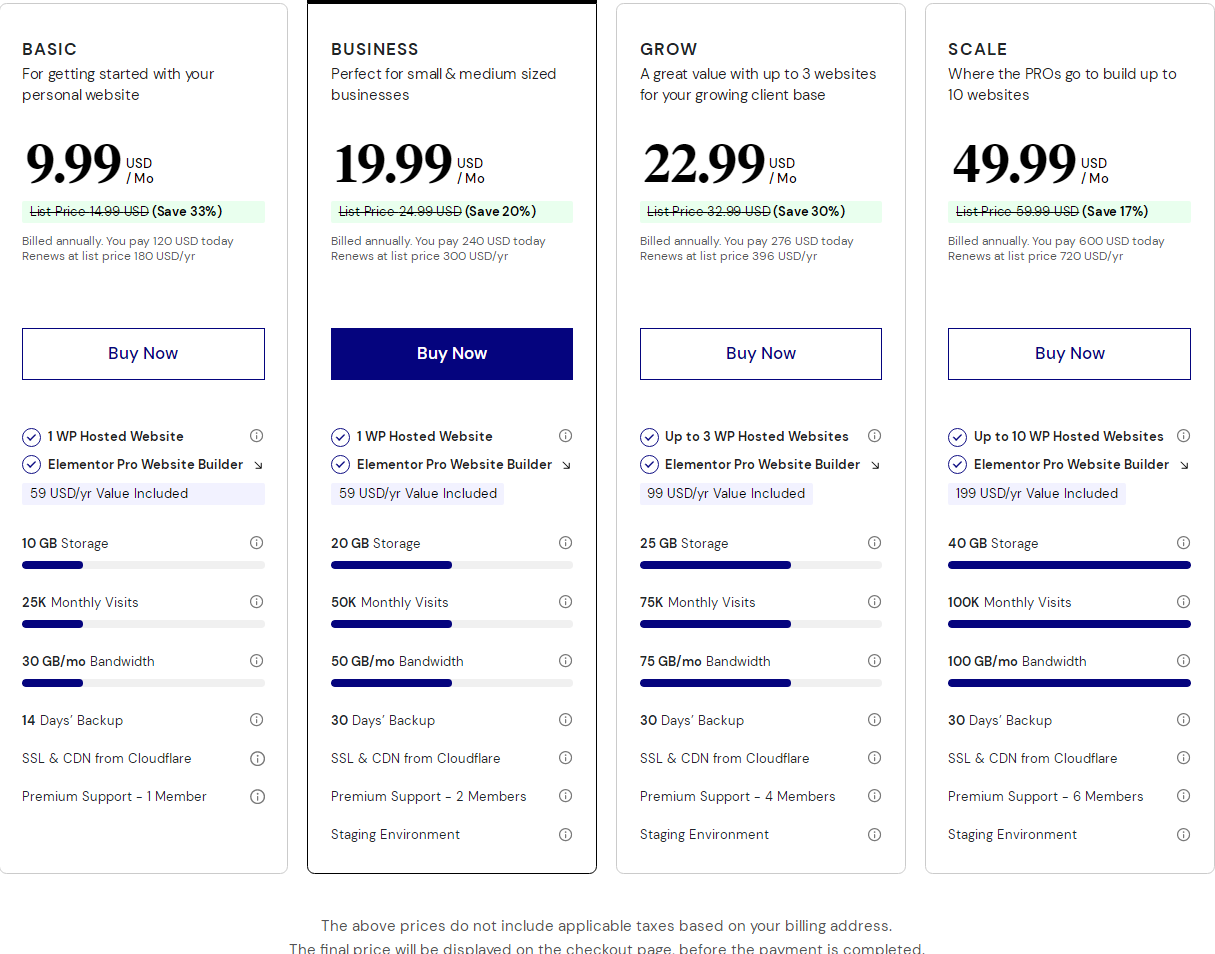Buy the Business plan now
This screenshot has height=954, width=1215.
(x=451, y=354)
